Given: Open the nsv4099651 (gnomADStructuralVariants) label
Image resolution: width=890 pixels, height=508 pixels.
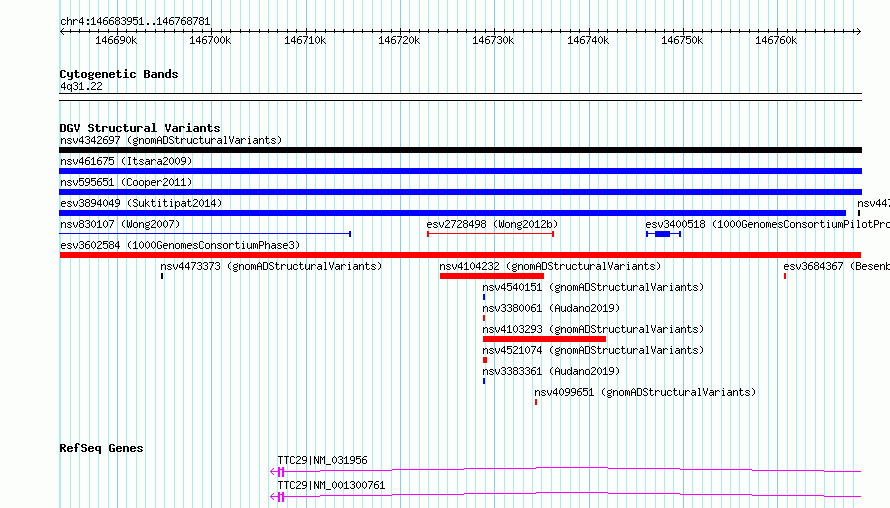Looking at the screenshot, I should click(x=645, y=392).
